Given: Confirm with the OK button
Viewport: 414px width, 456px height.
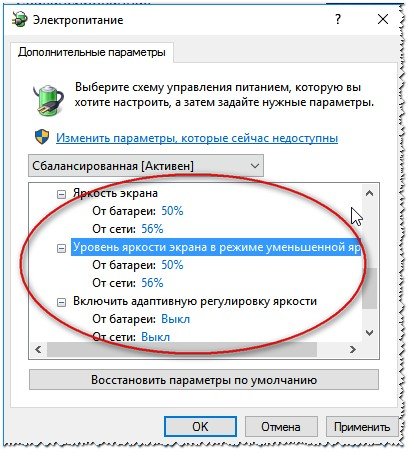Looking at the screenshot, I should click(x=200, y=426).
